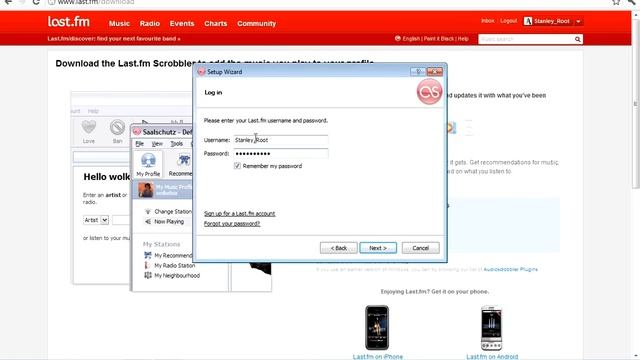
Task: Click the Android phone image
Action: (491, 328)
